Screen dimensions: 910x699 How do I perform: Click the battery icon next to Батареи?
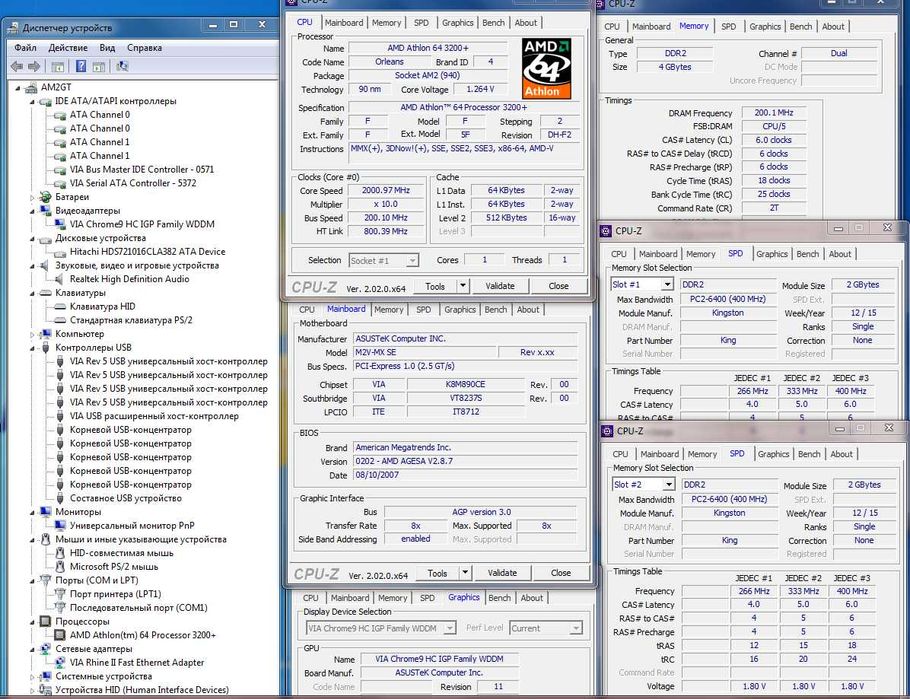(x=45, y=197)
